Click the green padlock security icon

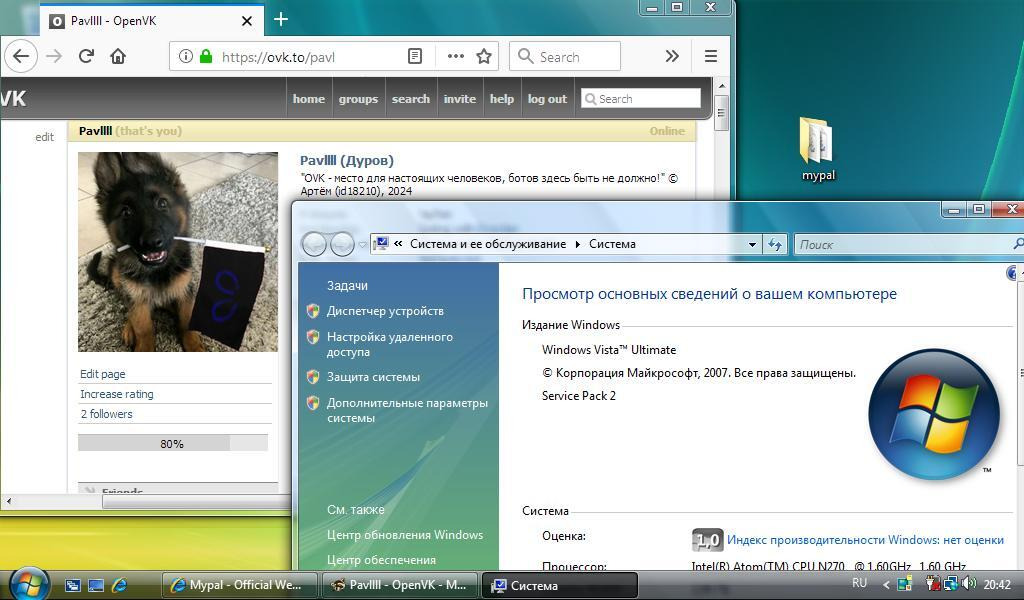pyautogui.click(x=206, y=56)
